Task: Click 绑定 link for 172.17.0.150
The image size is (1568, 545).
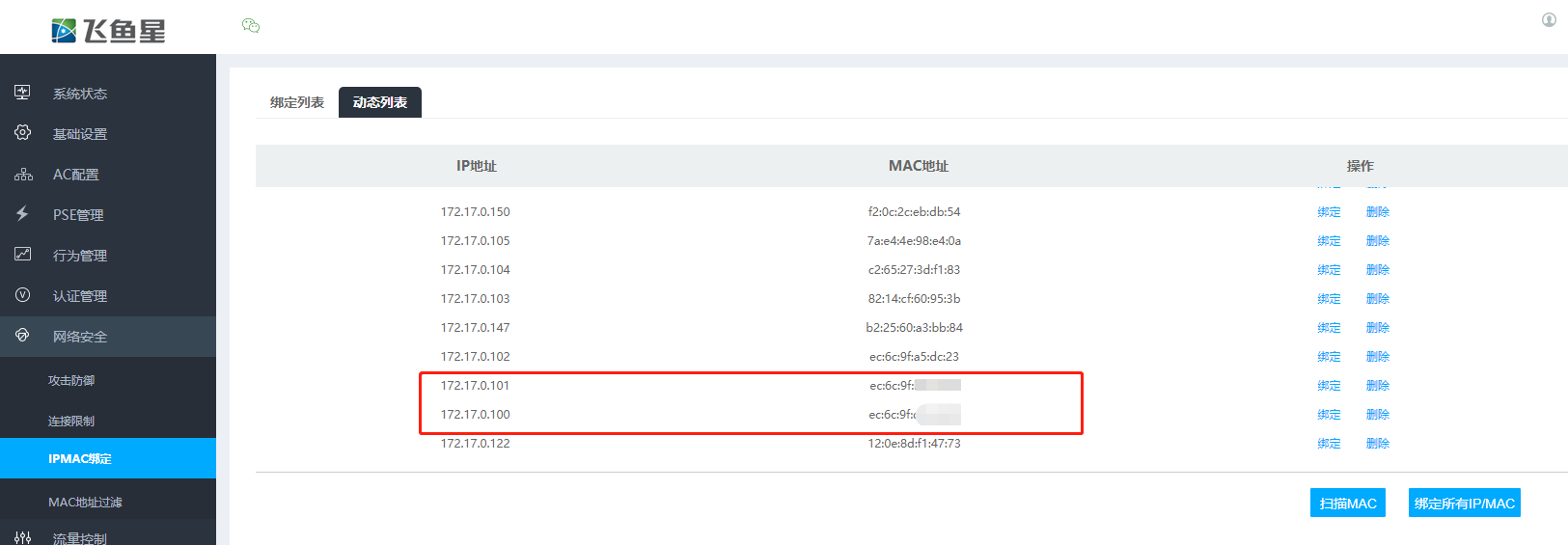Action: 1329,212
